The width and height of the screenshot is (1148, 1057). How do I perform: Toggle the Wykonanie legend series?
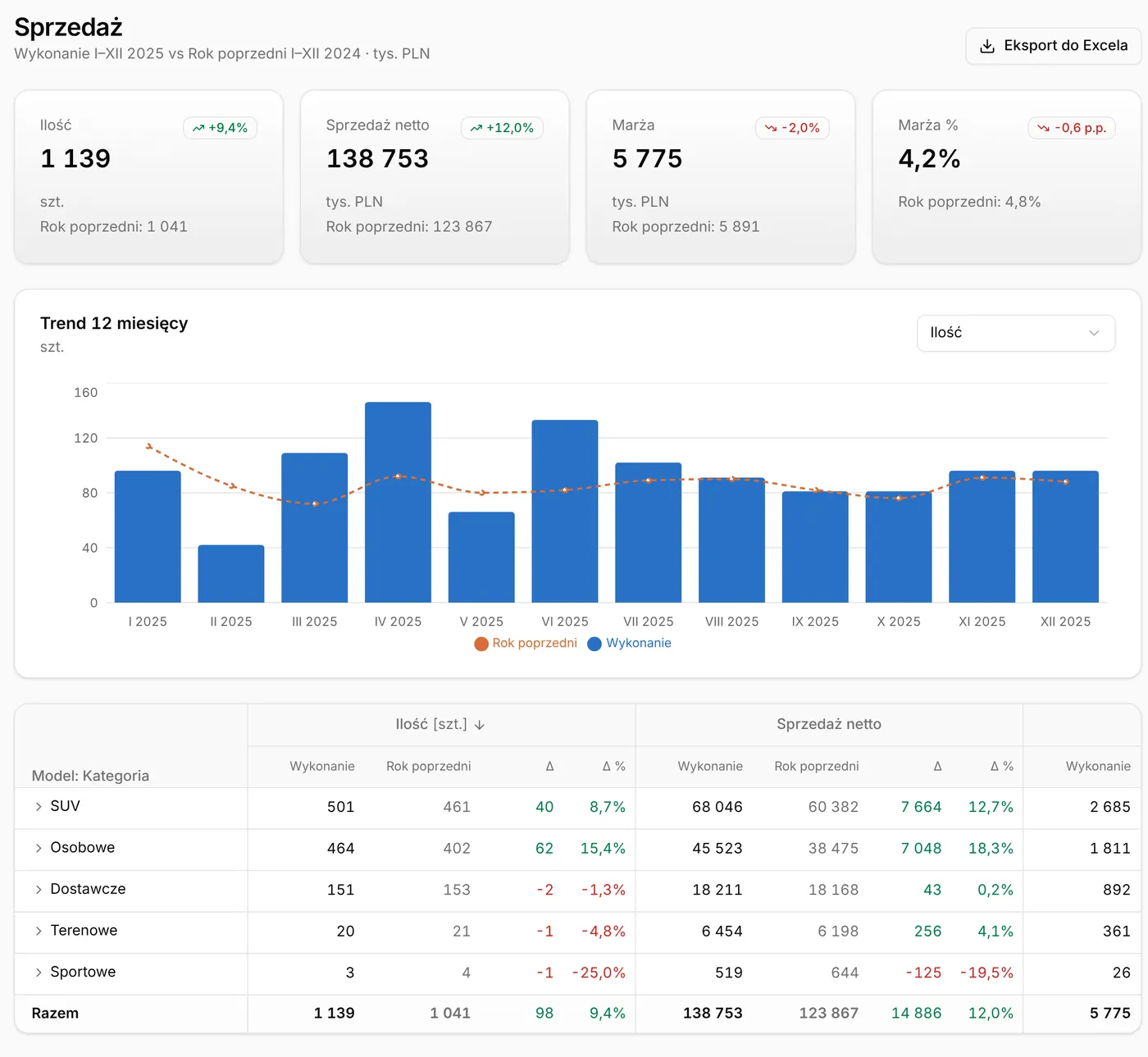pyautogui.click(x=630, y=643)
